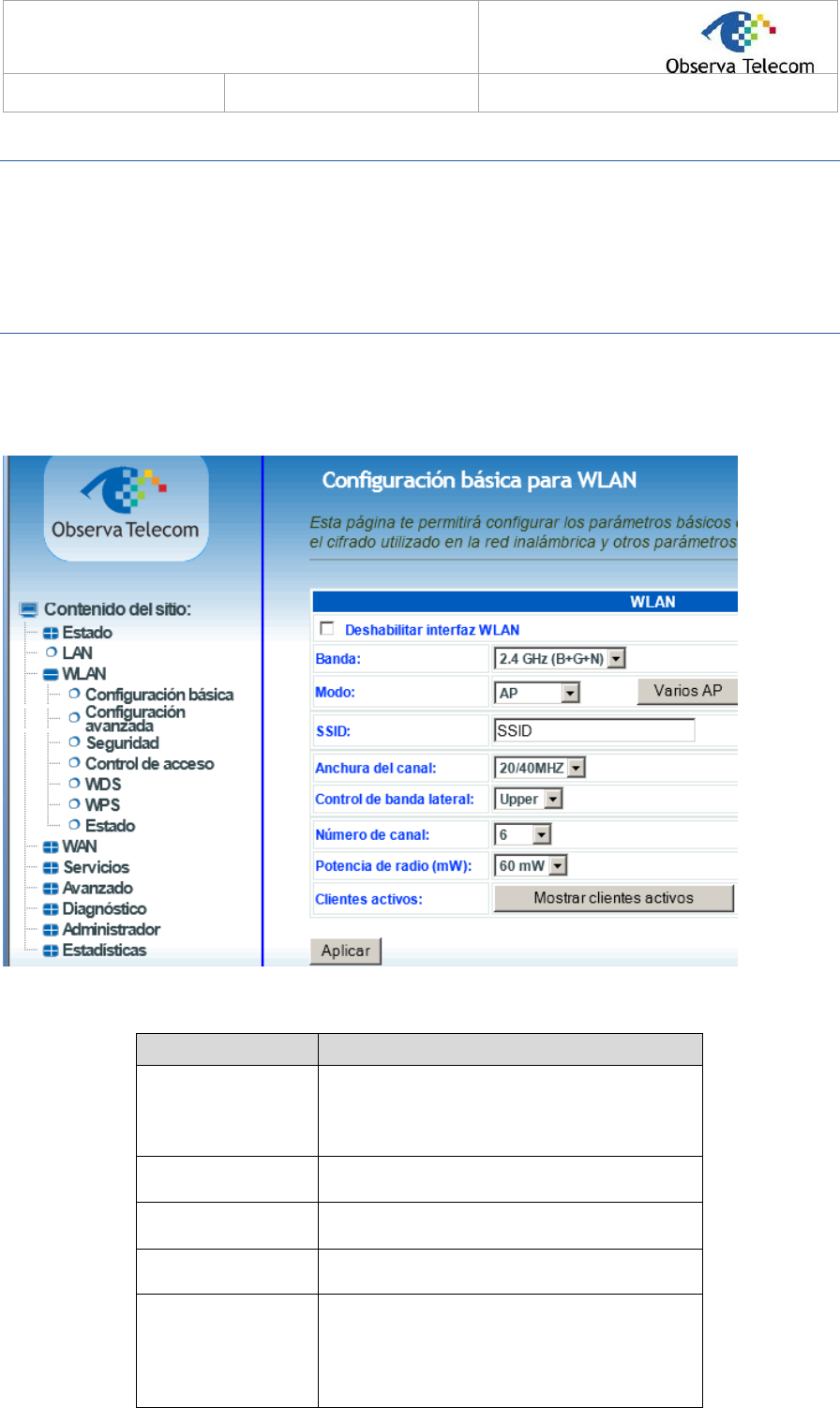Open Control de acceso page

[150, 764]
